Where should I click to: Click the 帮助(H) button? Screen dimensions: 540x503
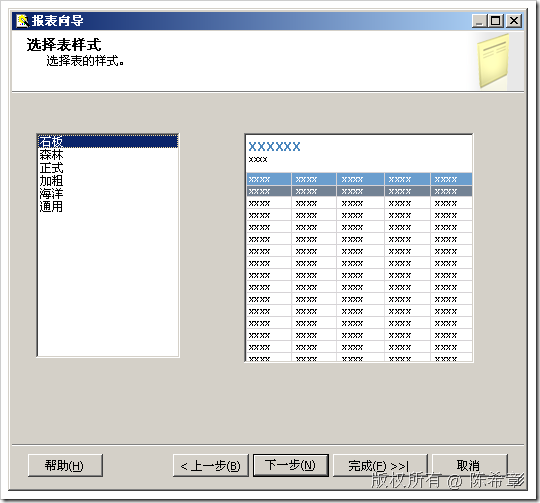[x=65, y=465]
